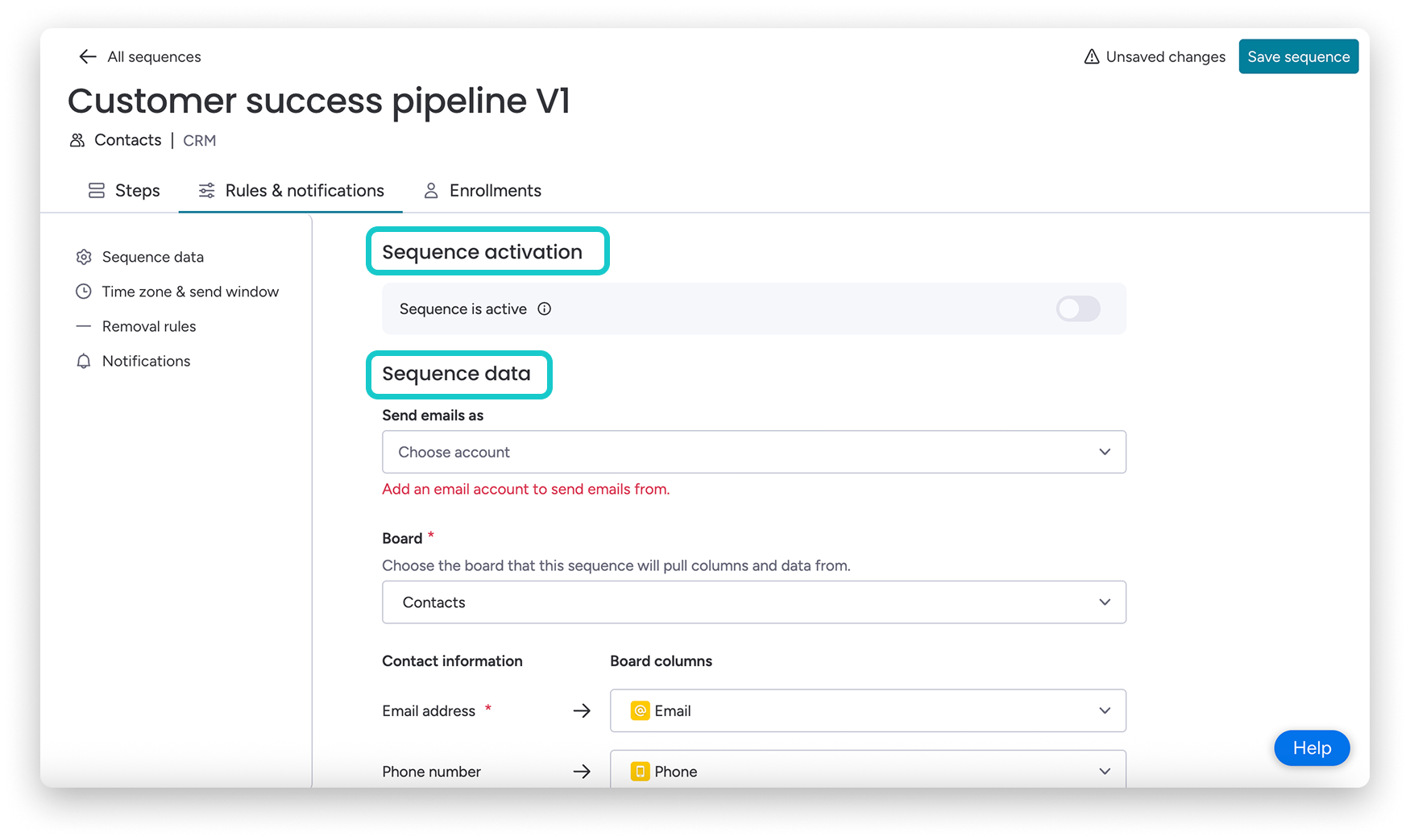The image size is (1410, 840).
Task: Open the Phone number board column dropdown
Action: pyautogui.click(x=868, y=771)
